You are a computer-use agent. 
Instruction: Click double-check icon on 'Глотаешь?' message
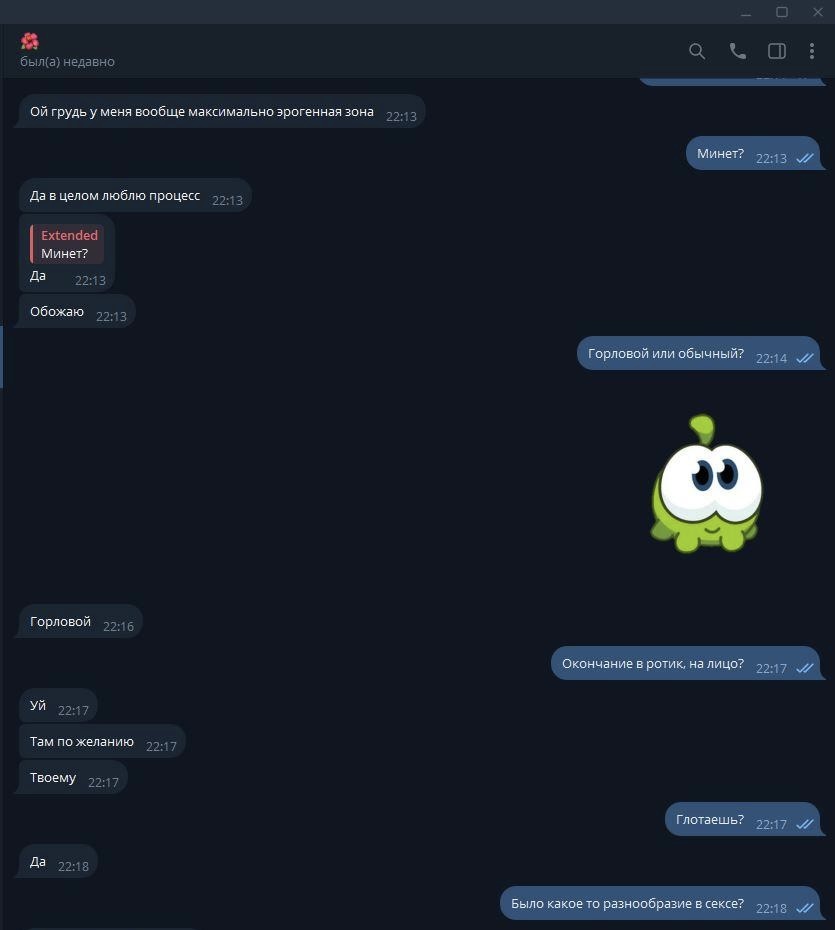coord(805,824)
